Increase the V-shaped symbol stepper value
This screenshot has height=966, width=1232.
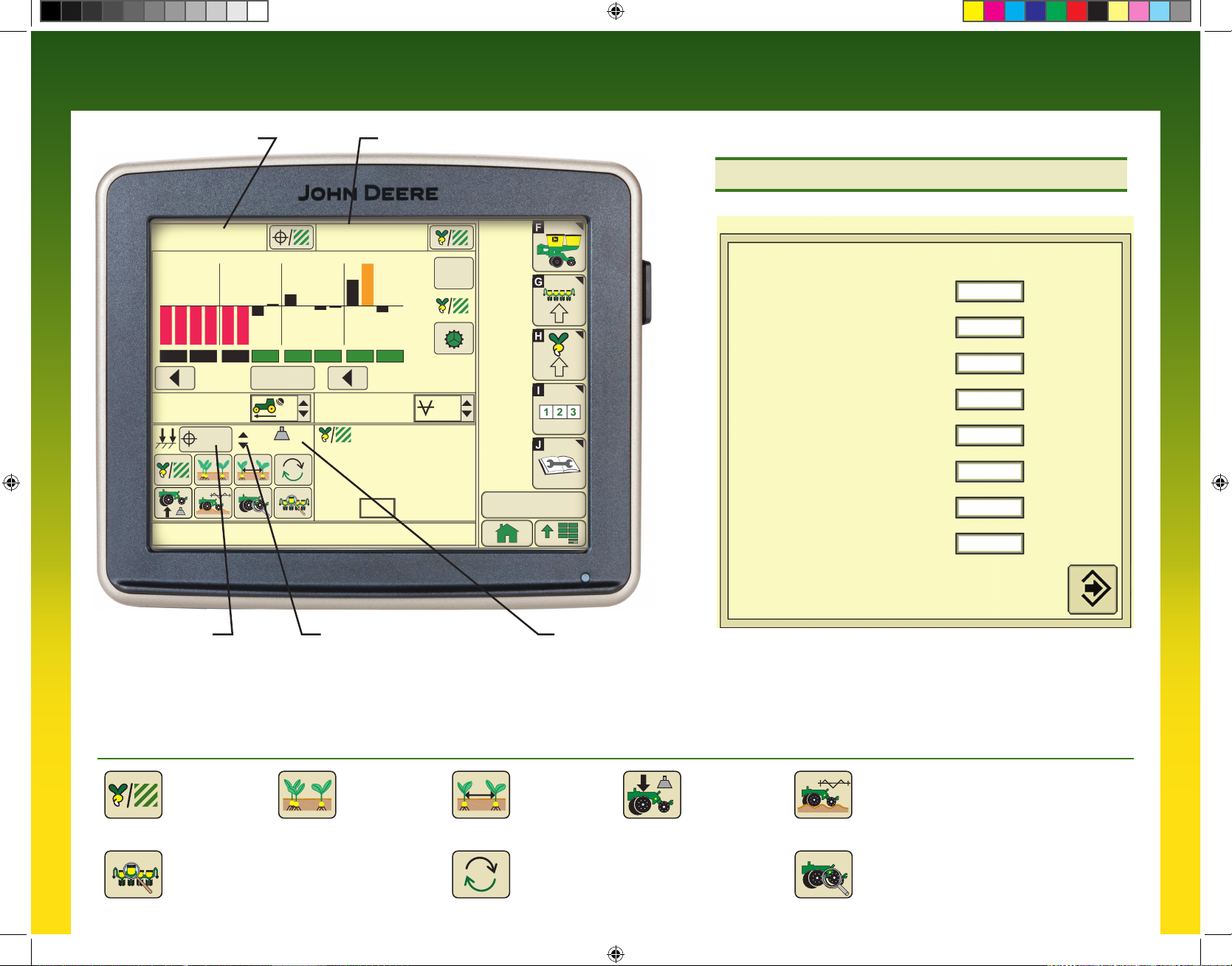[467, 401]
